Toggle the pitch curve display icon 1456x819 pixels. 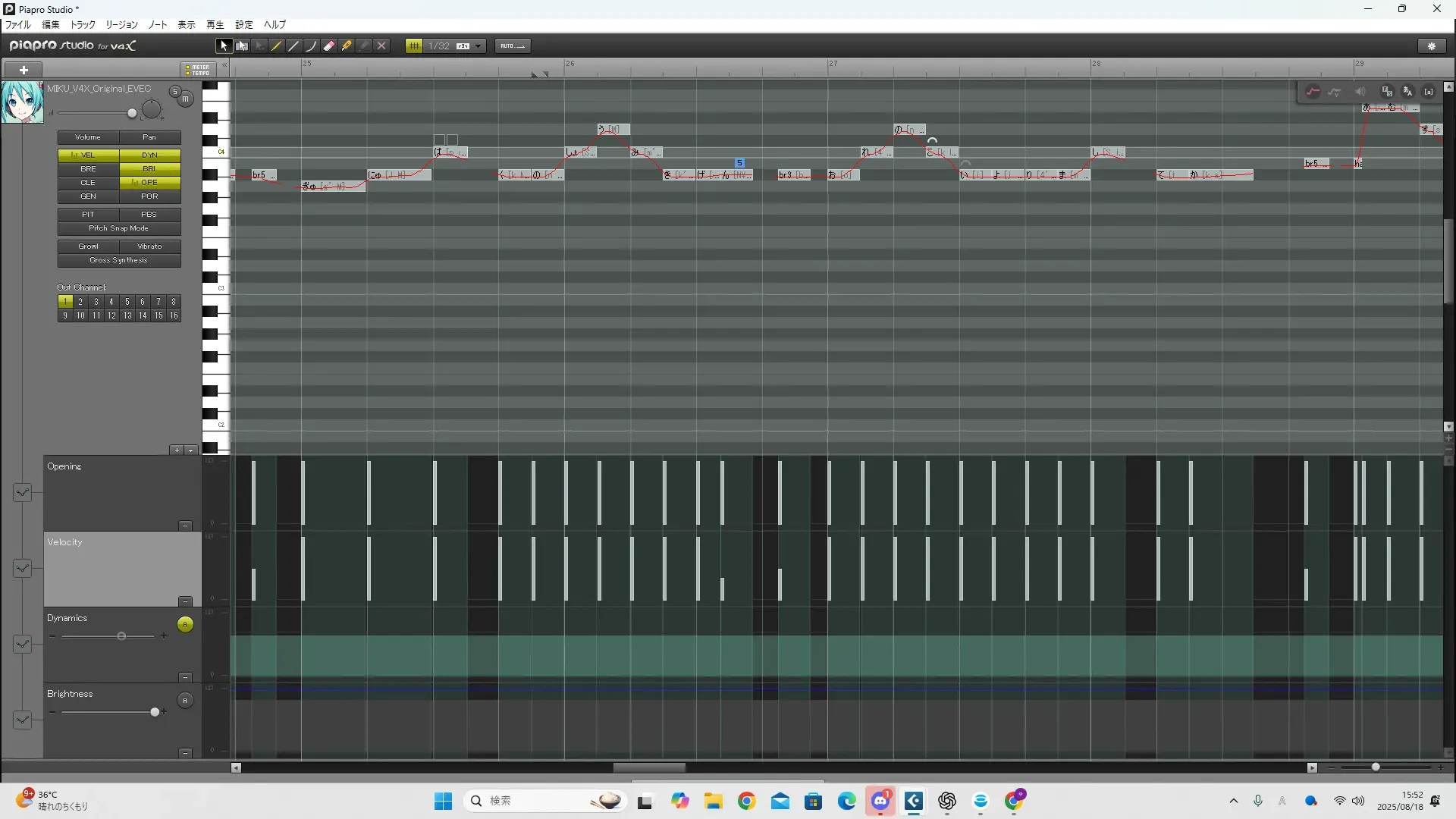click(x=1313, y=92)
